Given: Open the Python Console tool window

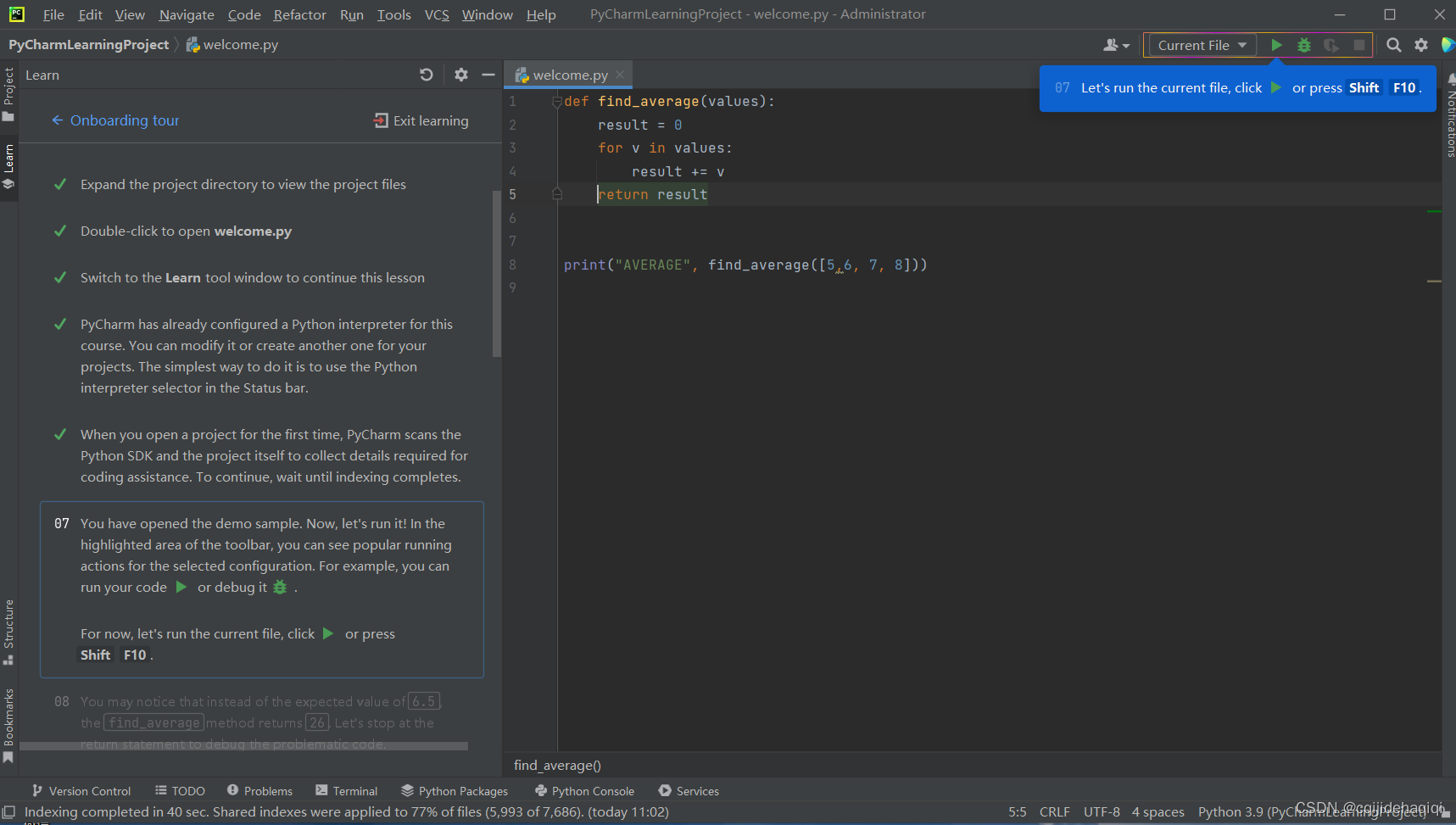Looking at the screenshot, I should click(584, 790).
